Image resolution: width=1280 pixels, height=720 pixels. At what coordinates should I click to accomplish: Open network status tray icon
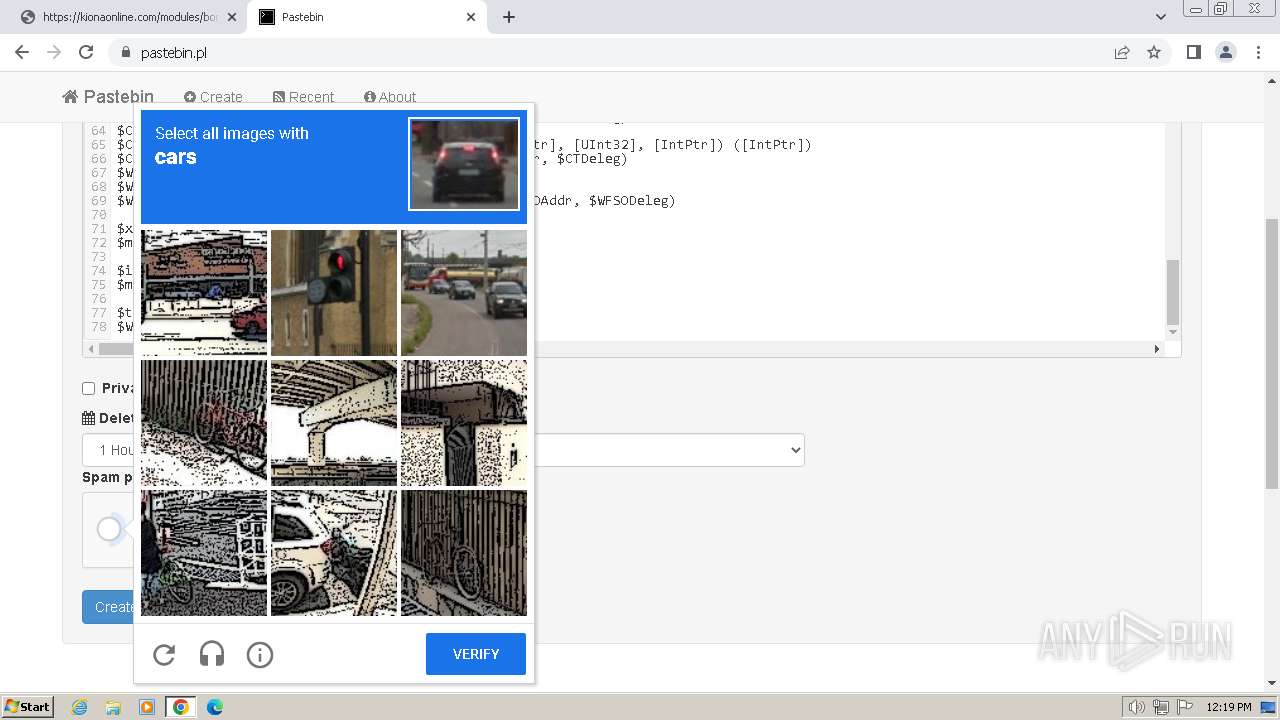tap(1161, 707)
